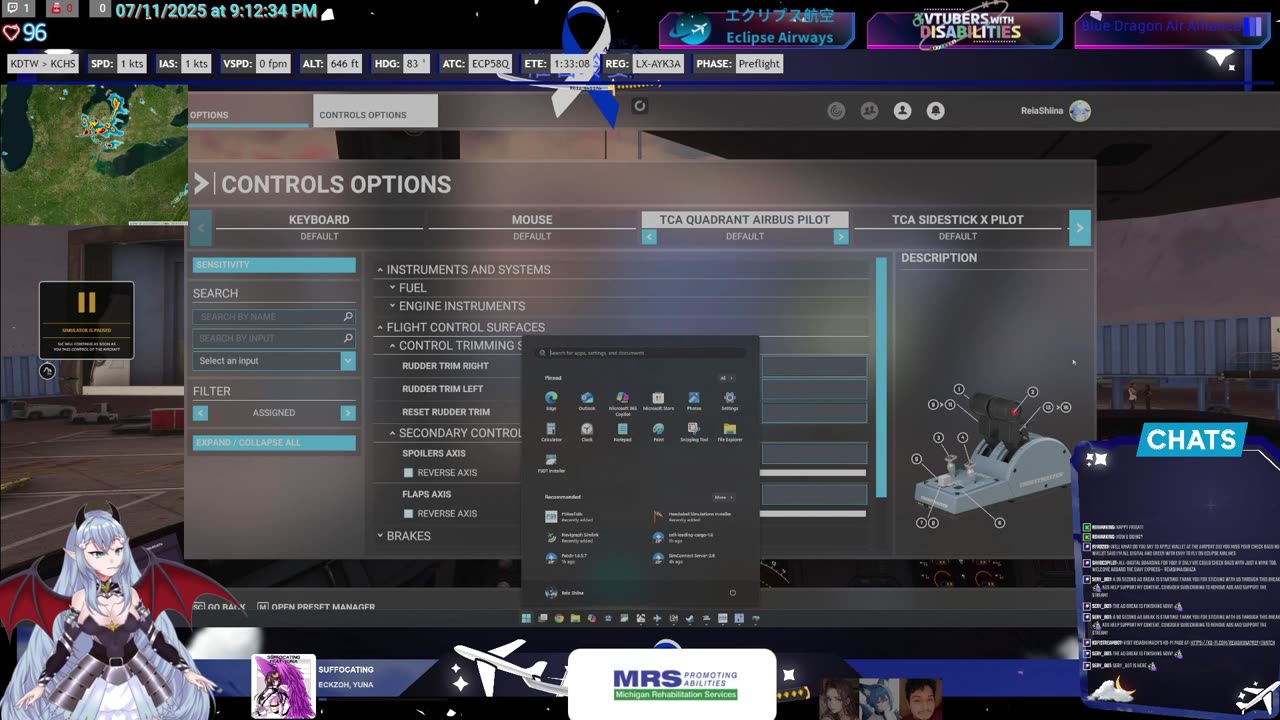Click the search-by-name magnifier icon

[x=348, y=316]
